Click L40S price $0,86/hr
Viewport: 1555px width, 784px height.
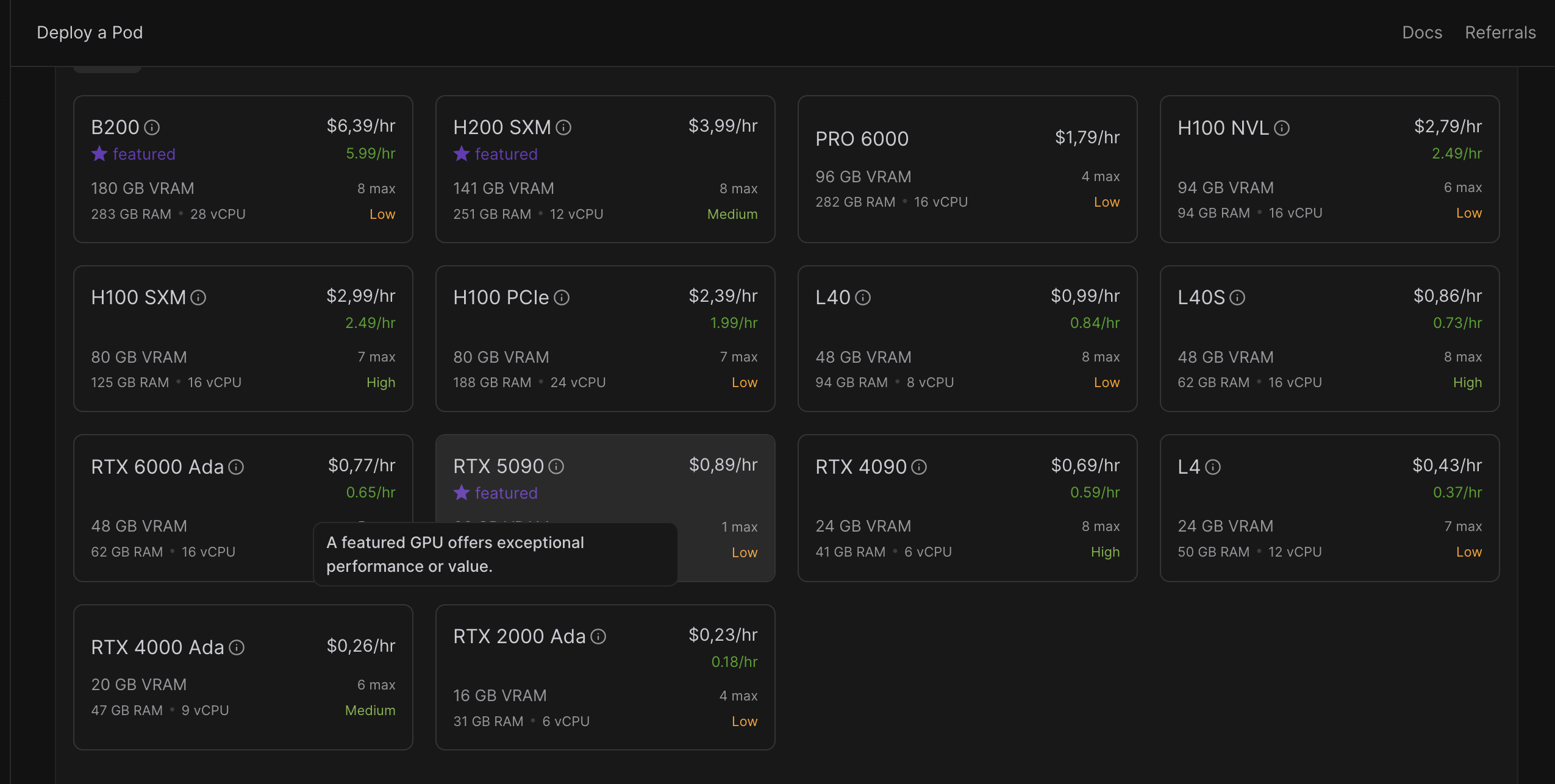tap(1448, 296)
